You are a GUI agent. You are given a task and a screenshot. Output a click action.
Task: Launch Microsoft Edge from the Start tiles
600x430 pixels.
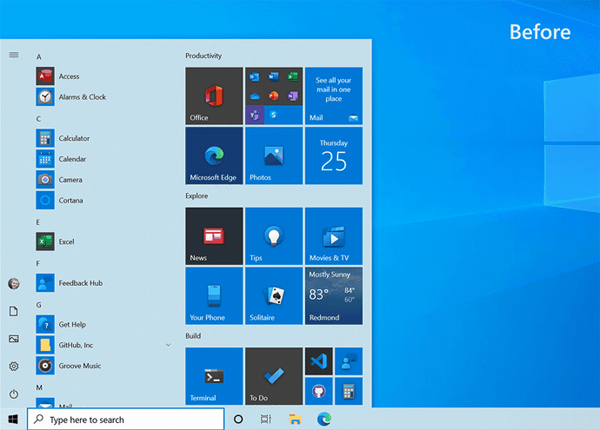(214, 155)
